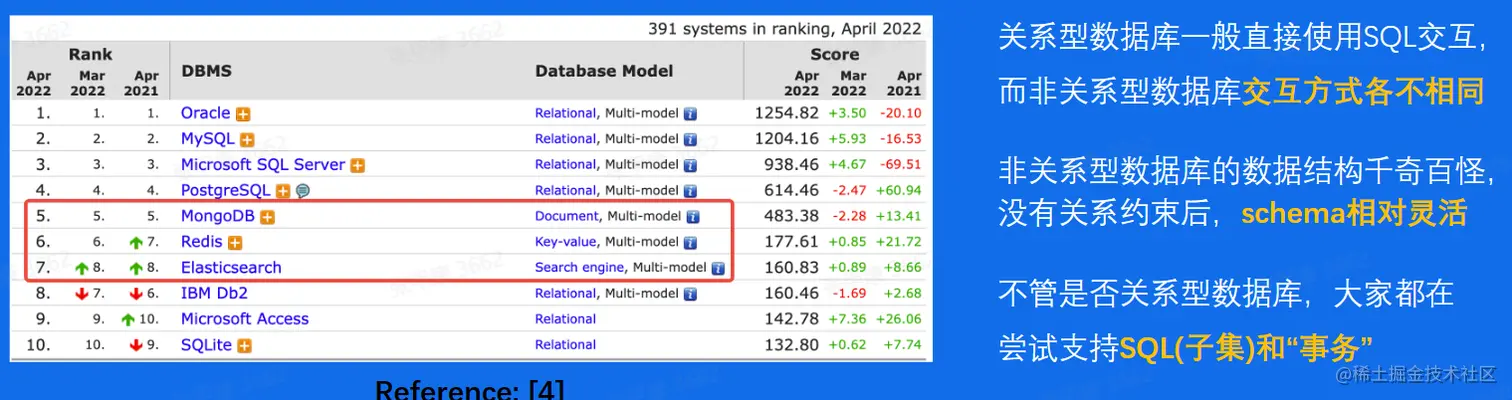Click the Relational link in the IBM Db2 row
This screenshot has width=1512, height=400.
[565, 294]
